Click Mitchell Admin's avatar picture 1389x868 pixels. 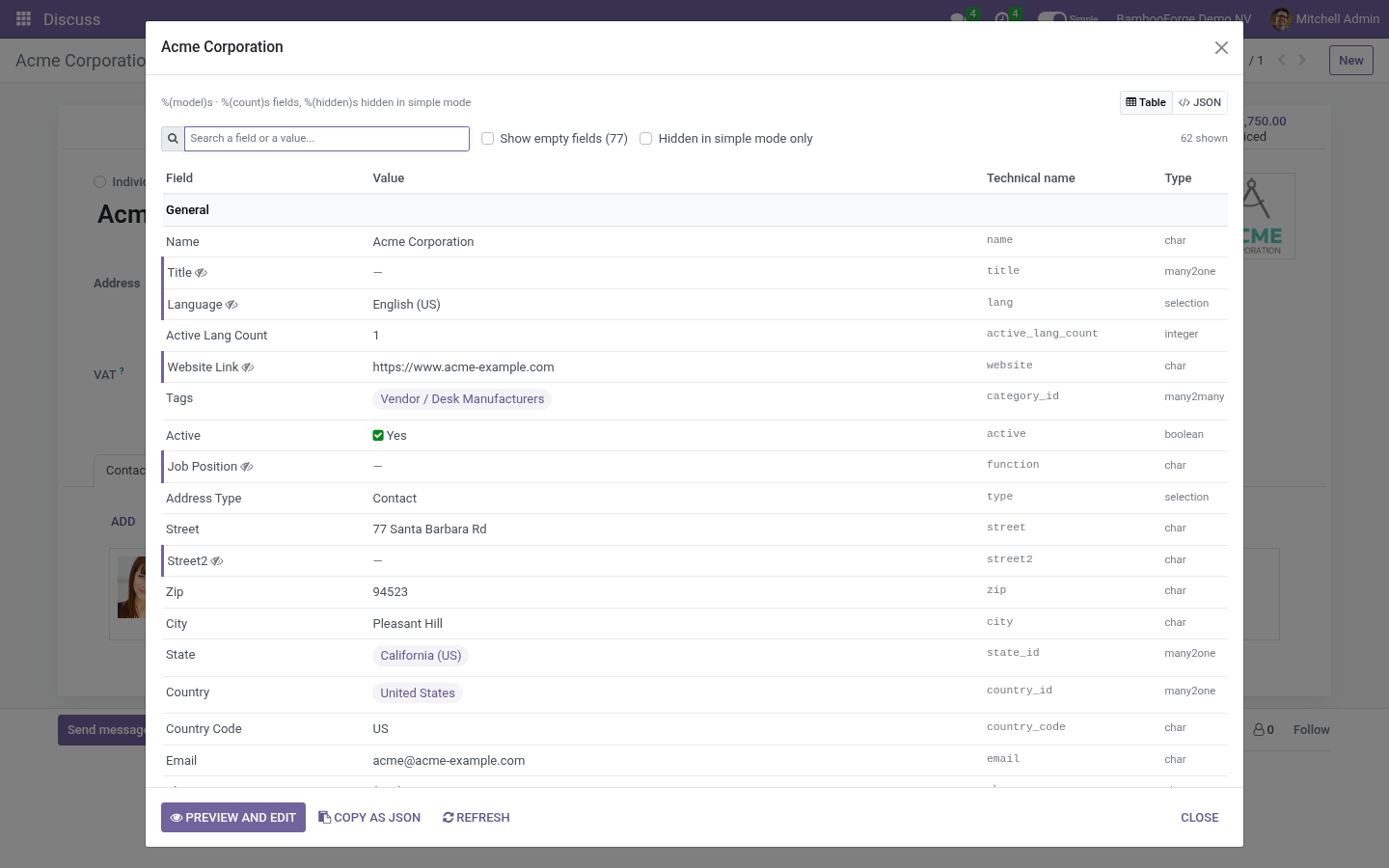coord(1281,19)
